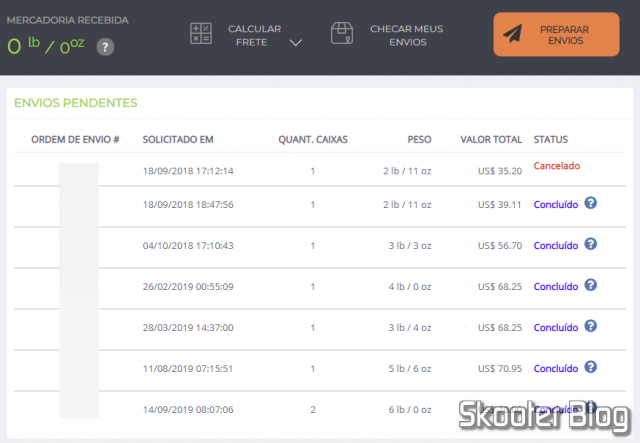Open Concluído link for 3 lb / 4 oz order

click(x=556, y=328)
